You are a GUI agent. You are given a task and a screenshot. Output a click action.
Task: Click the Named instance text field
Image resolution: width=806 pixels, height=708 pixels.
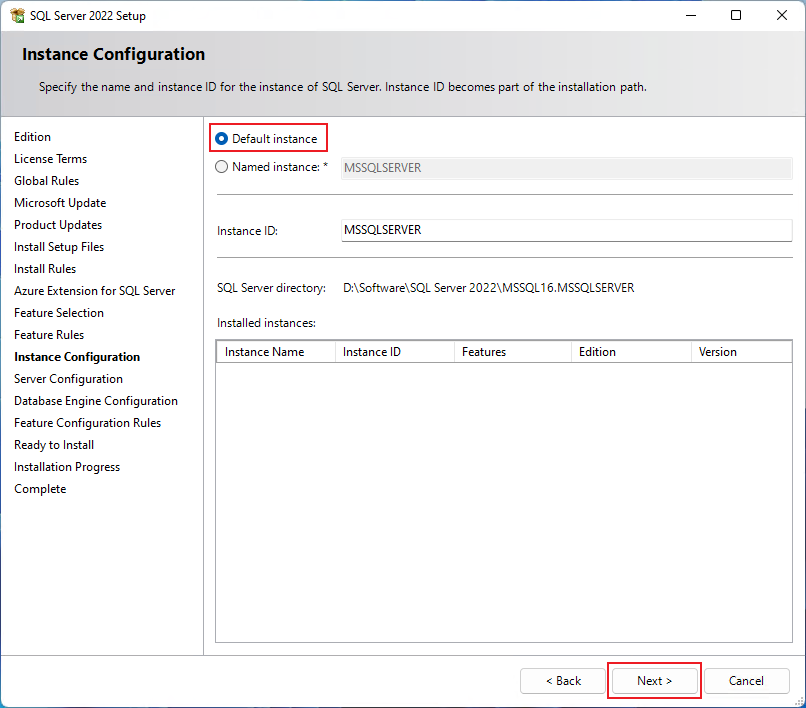pyautogui.click(x=566, y=168)
